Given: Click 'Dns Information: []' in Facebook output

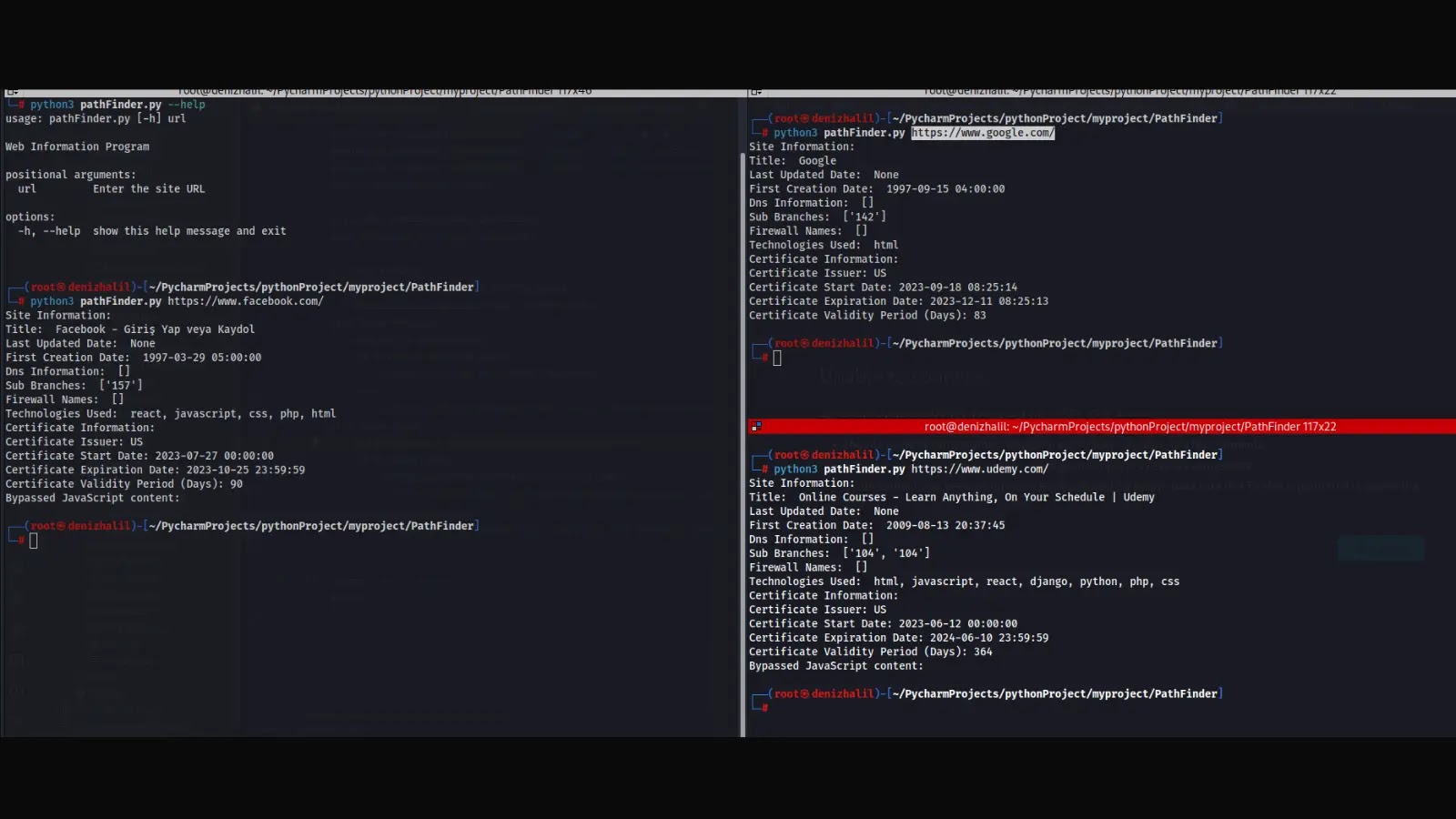Looking at the screenshot, I should (68, 371).
